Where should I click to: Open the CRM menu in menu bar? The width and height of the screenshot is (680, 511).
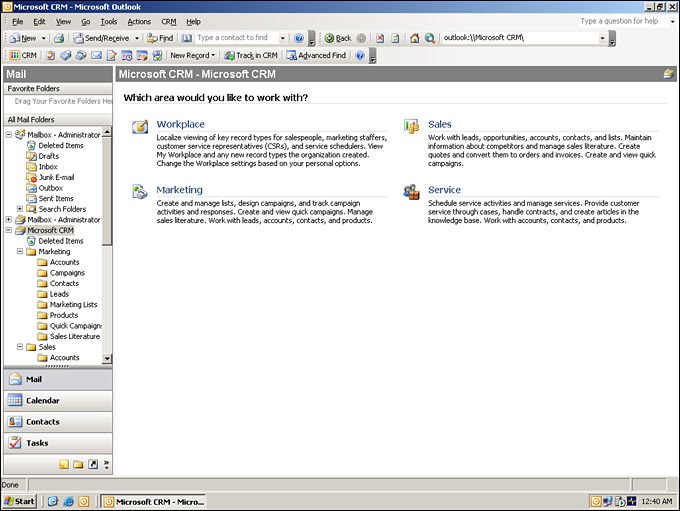tap(169, 22)
